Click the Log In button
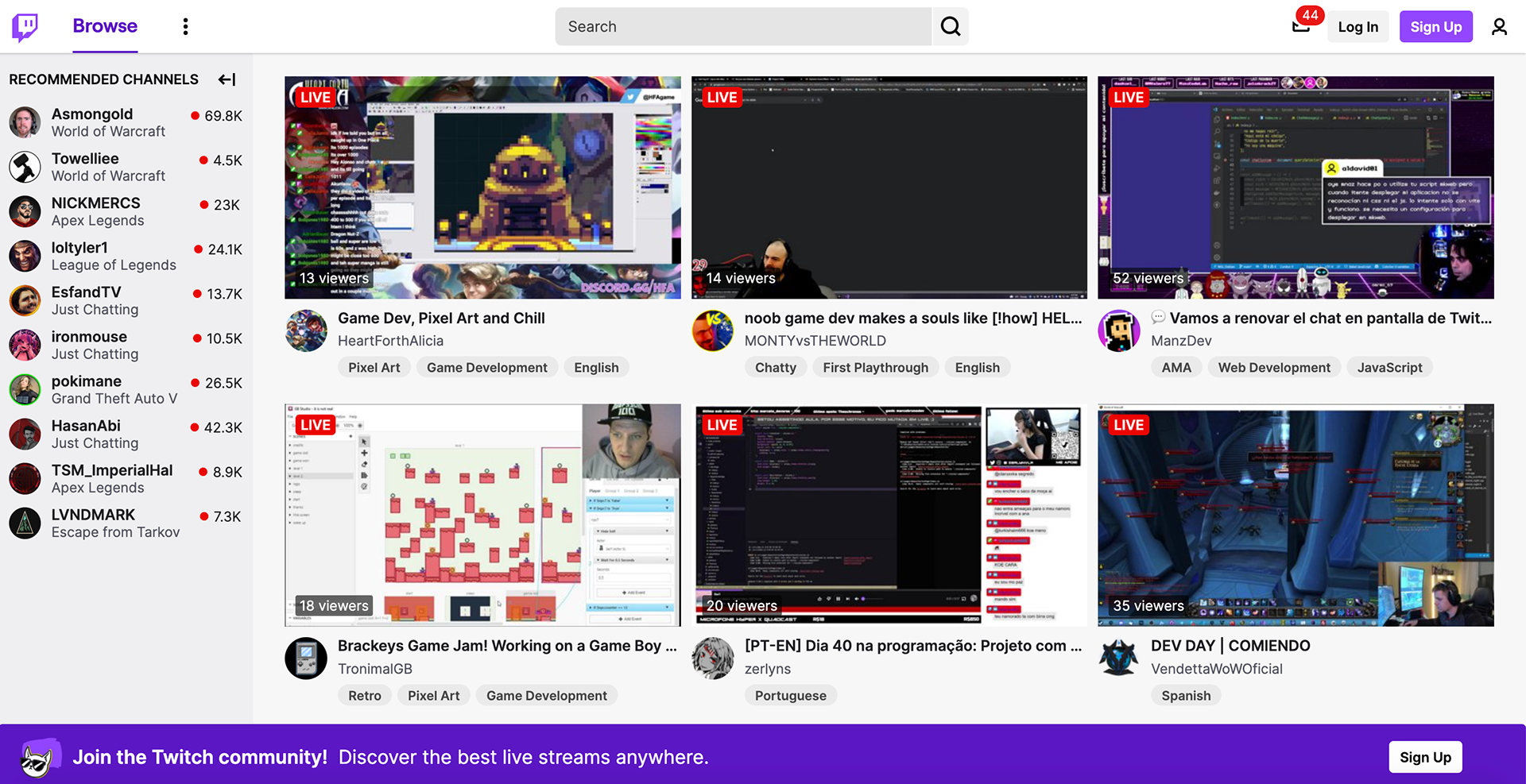 [1358, 26]
